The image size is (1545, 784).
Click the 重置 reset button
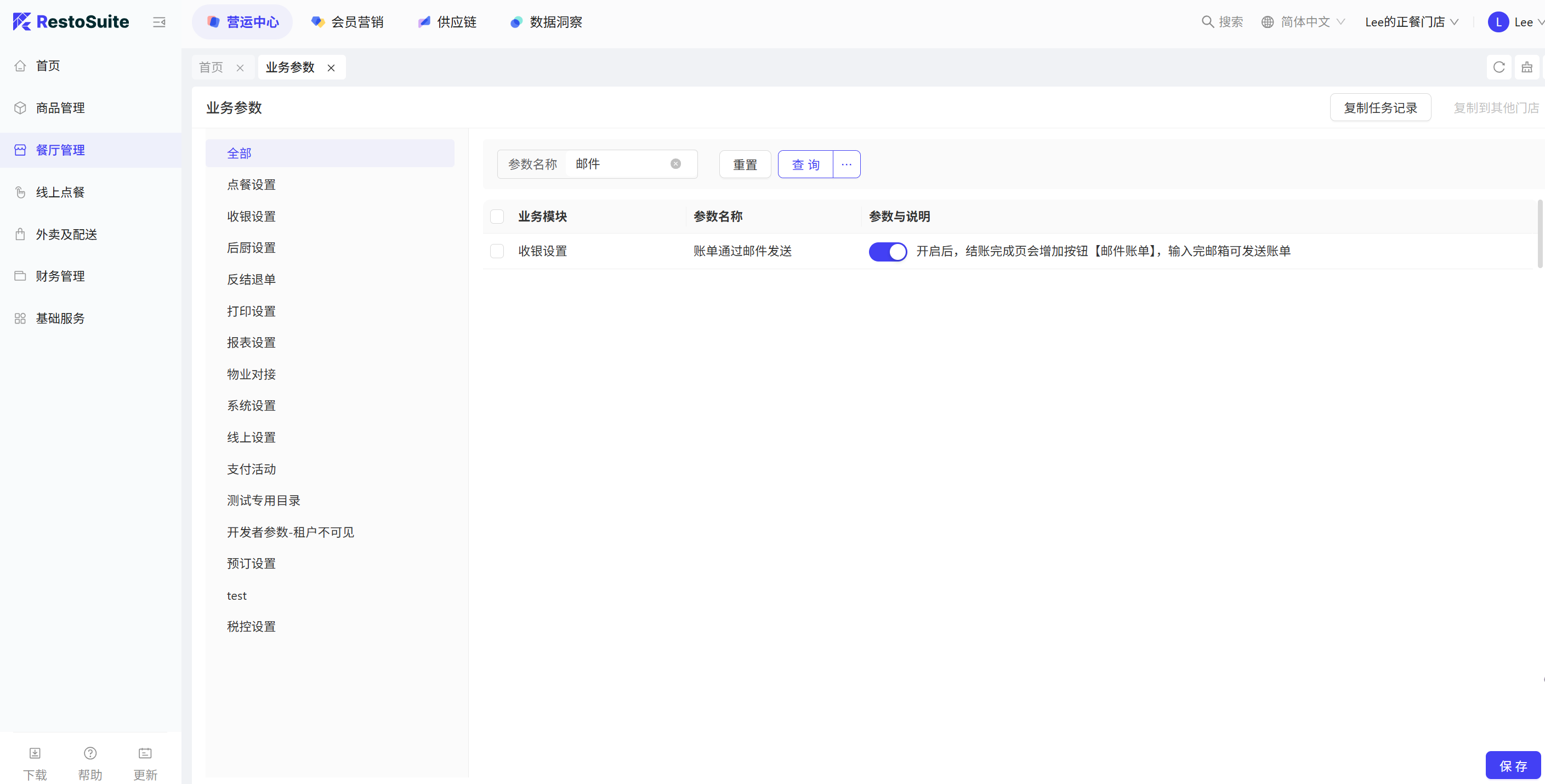[745, 164]
